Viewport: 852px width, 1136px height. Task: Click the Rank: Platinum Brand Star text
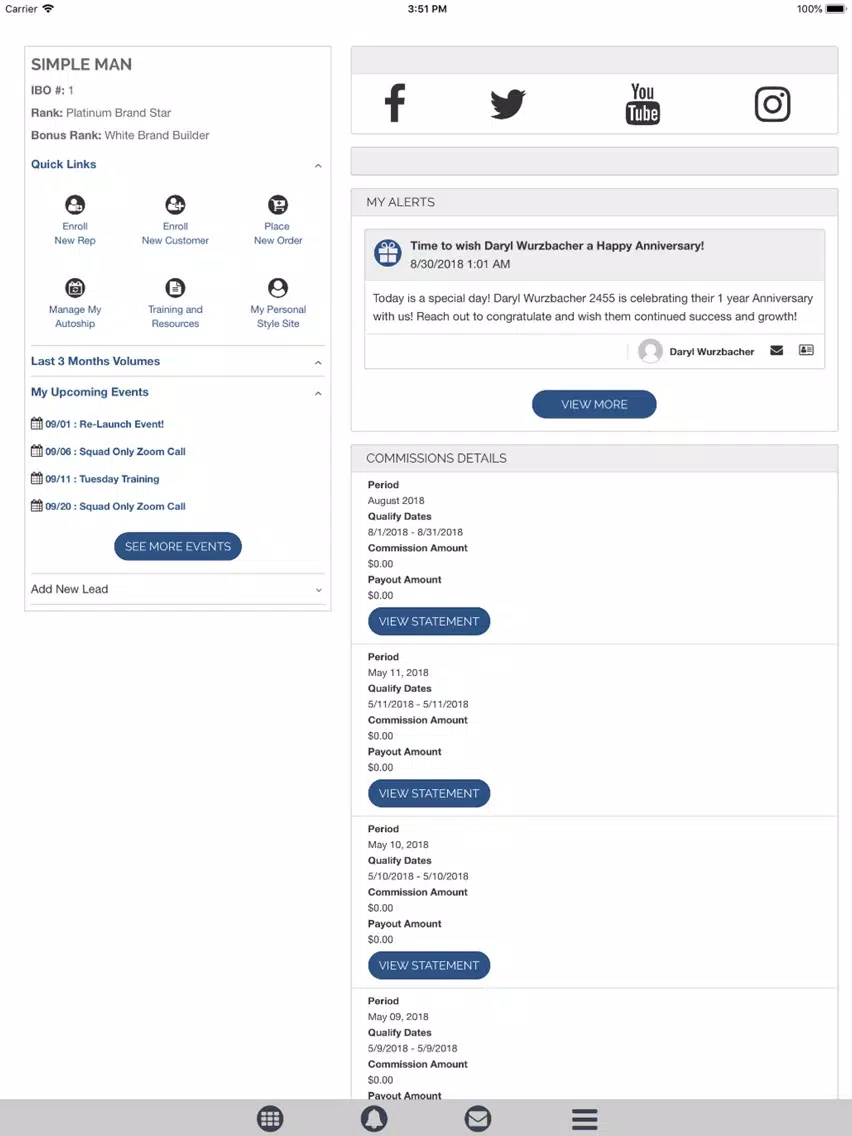point(101,112)
